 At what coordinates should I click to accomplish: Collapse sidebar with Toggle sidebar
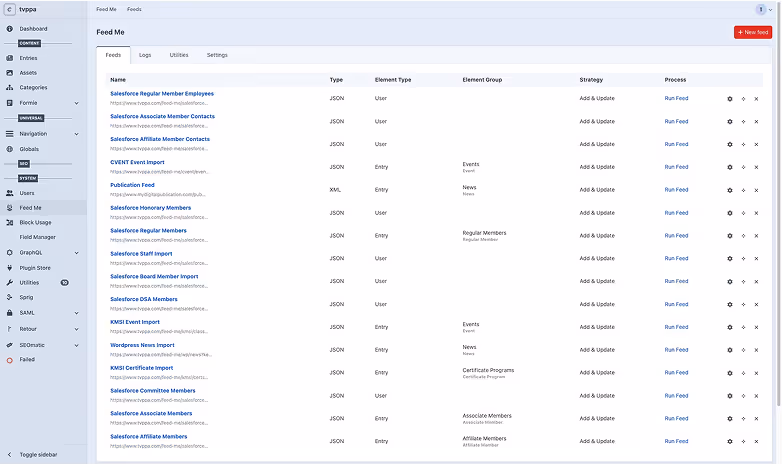coord(33,455)
